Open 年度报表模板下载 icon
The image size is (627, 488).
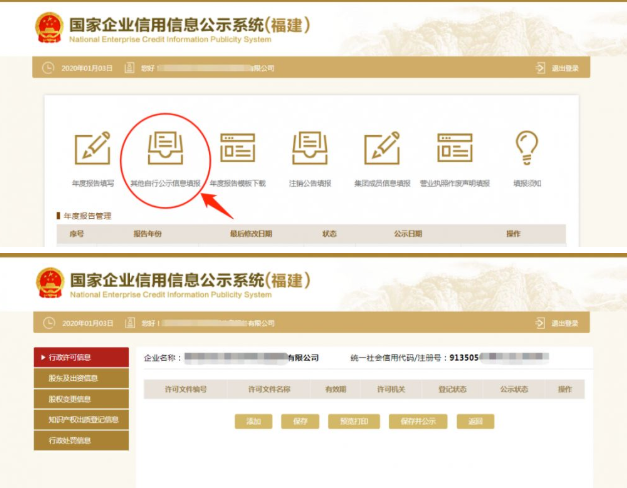pyautogui.click(x=238, y=149)
